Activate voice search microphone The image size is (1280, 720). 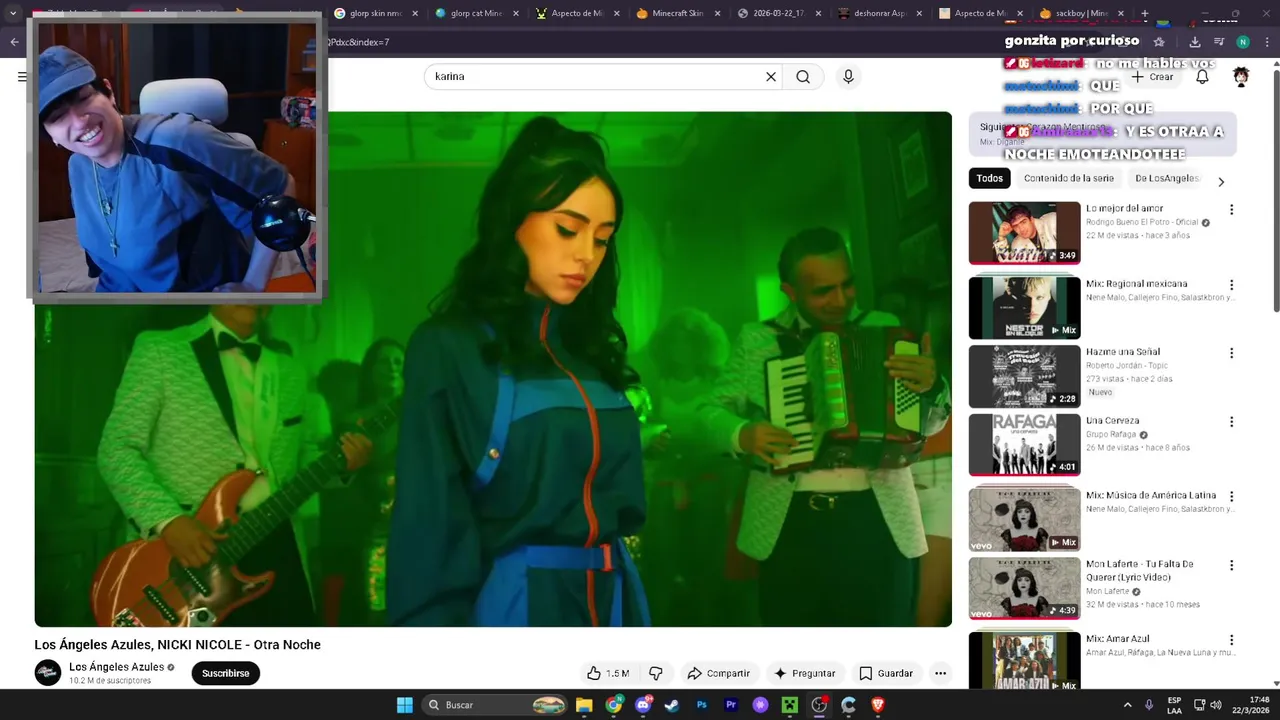848,77
